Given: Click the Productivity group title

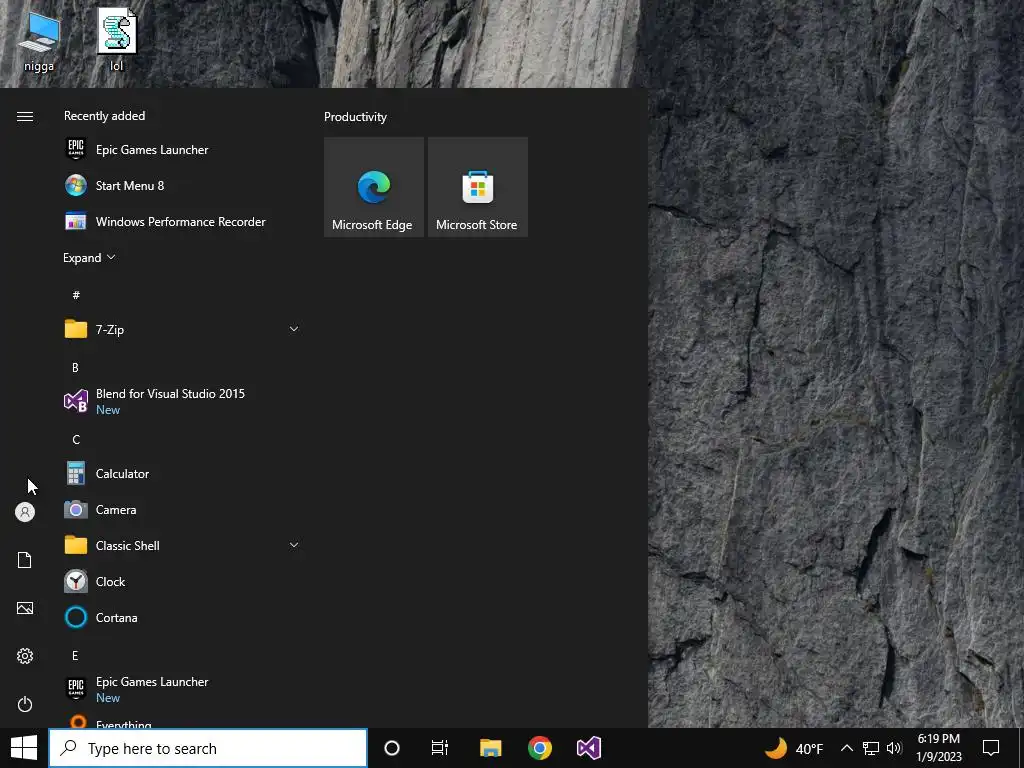Looking at the screenshot, I should pyautogui.click(x=355, y=117).
